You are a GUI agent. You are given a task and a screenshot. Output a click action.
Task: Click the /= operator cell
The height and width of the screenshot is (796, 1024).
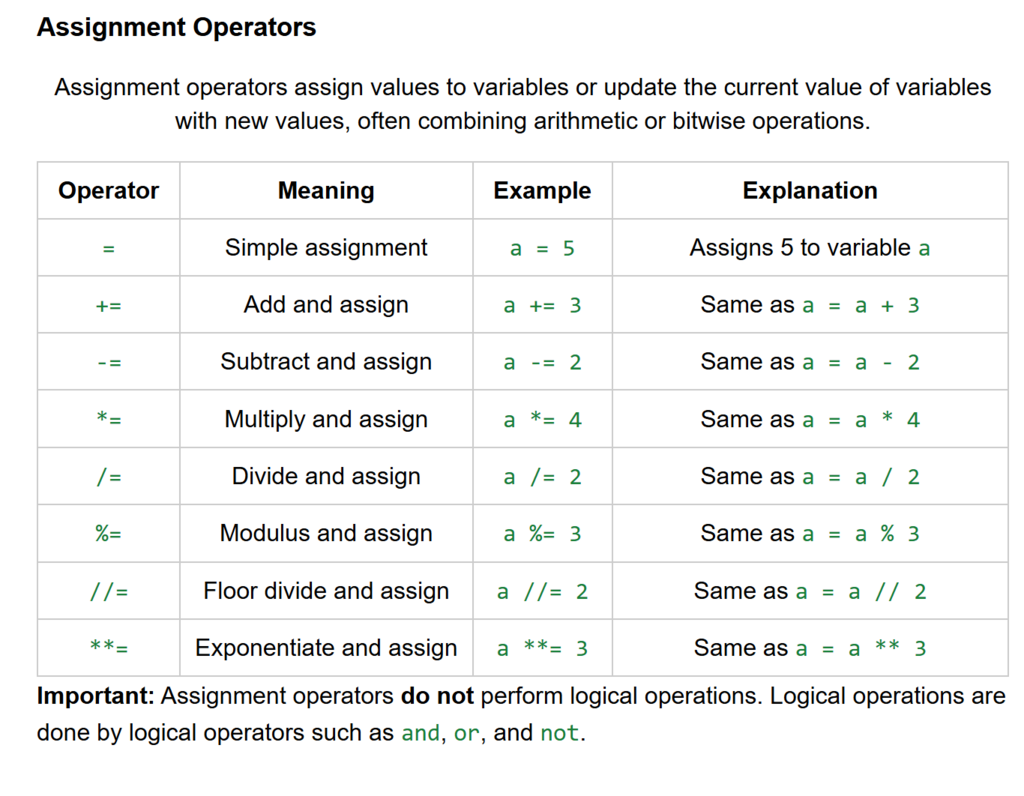coord(108,477)
